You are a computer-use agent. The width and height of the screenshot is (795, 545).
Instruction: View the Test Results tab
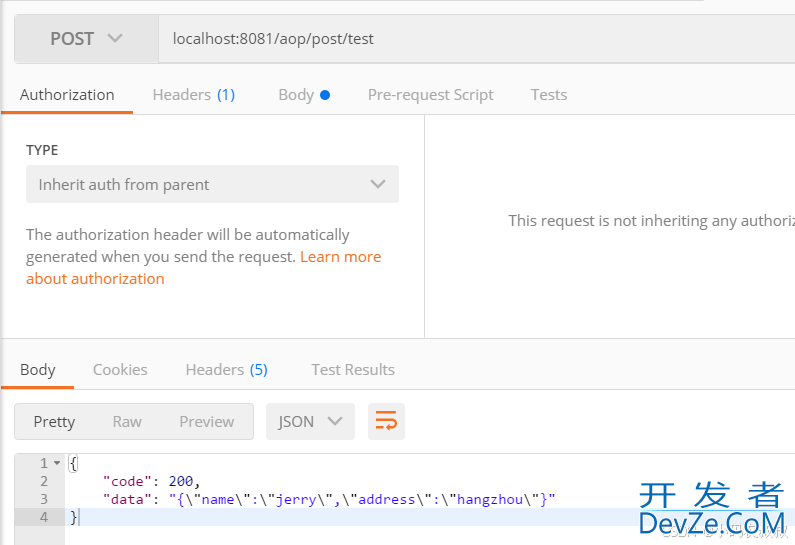click(x=353, y=370)
